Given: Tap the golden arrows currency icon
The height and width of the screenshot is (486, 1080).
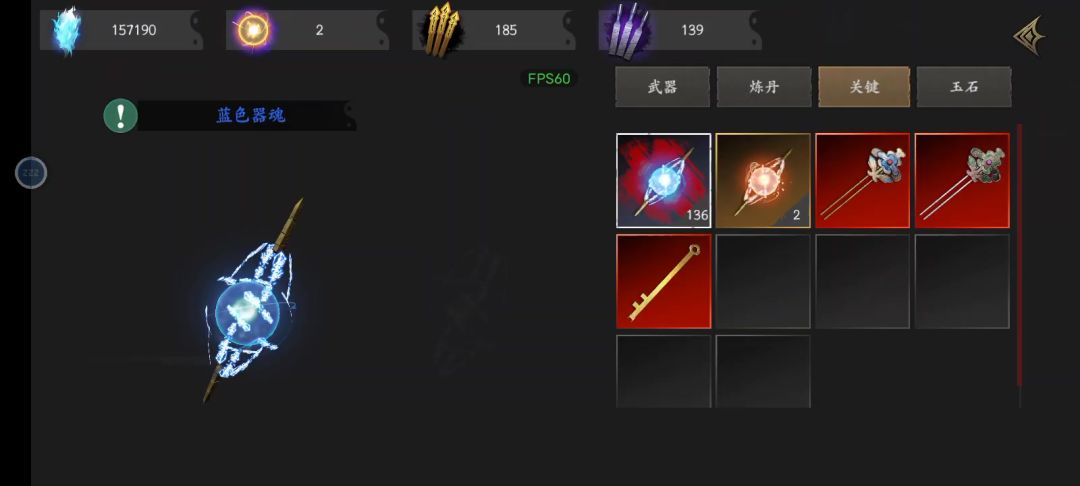Looking at the screenshot, I should point(440,30).
